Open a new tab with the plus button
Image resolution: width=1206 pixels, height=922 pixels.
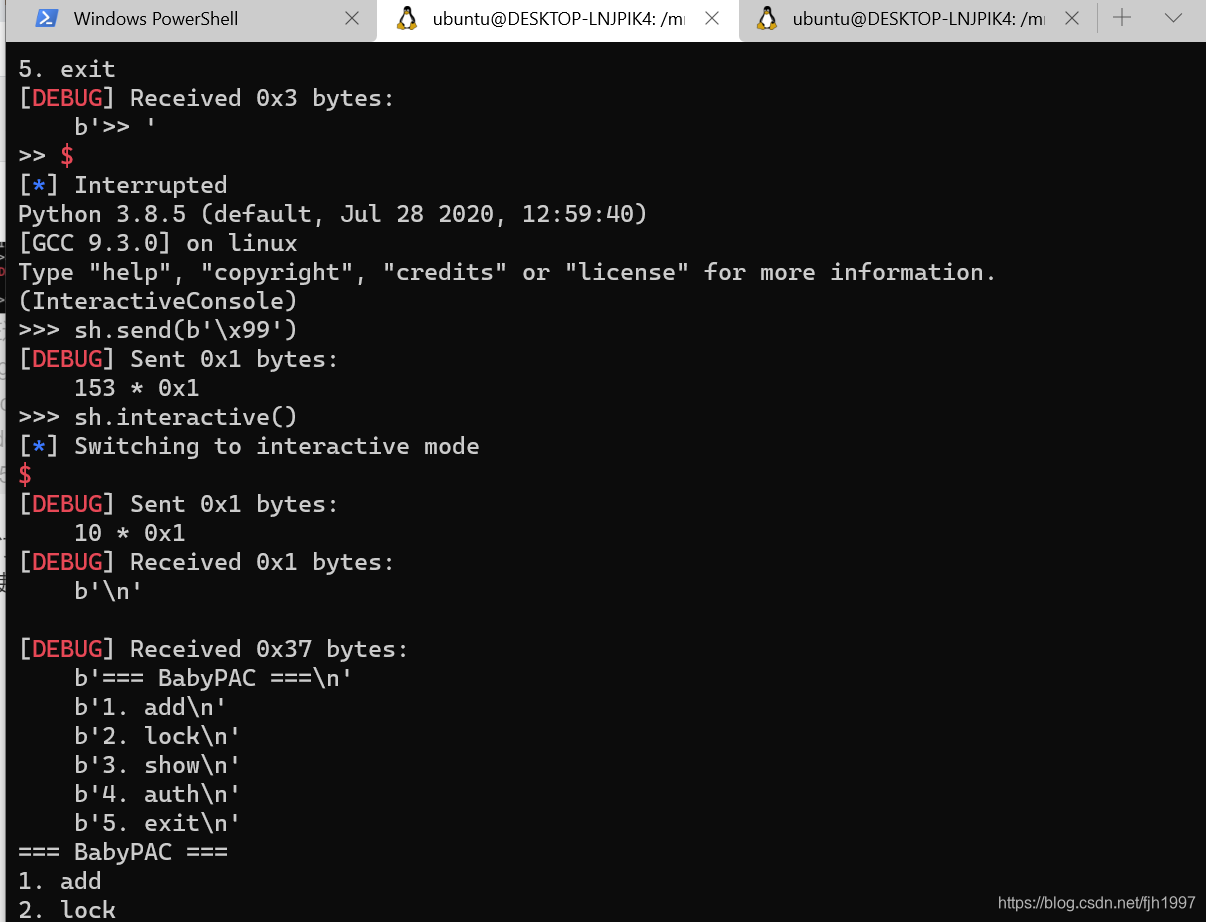1122,18
